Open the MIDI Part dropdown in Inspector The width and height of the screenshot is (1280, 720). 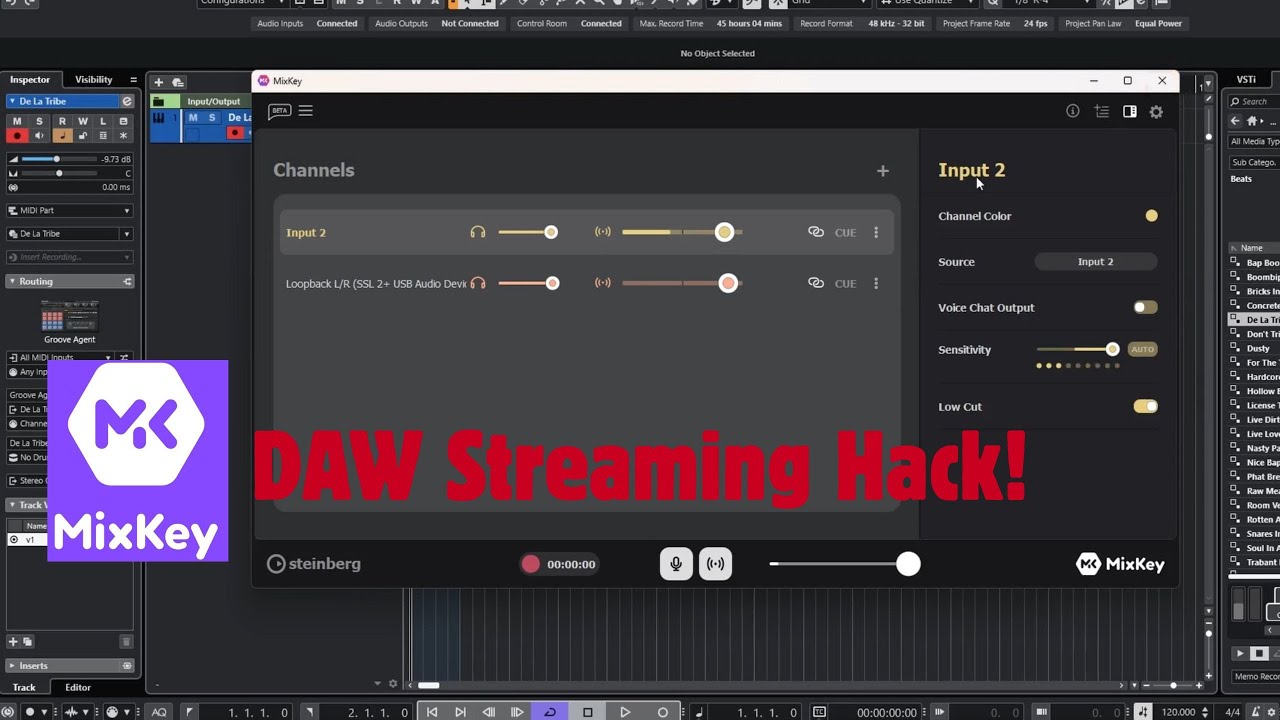[x=69, y=211]
